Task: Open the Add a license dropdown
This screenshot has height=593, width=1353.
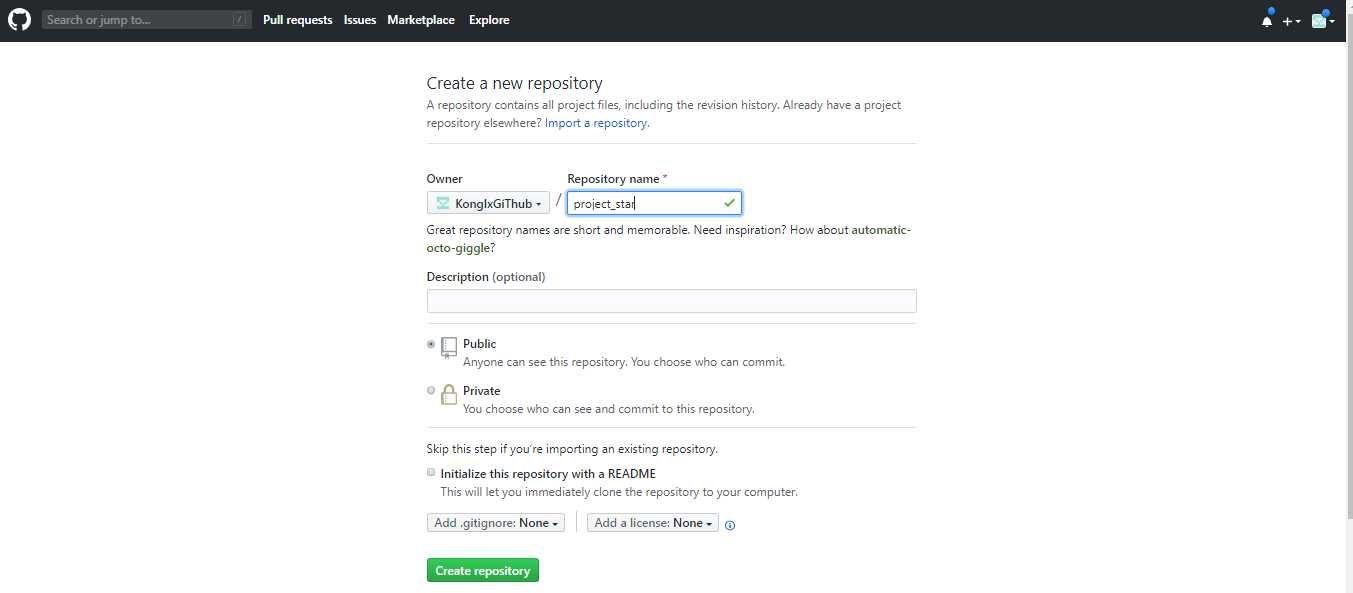Action: (x=652, y=523)
